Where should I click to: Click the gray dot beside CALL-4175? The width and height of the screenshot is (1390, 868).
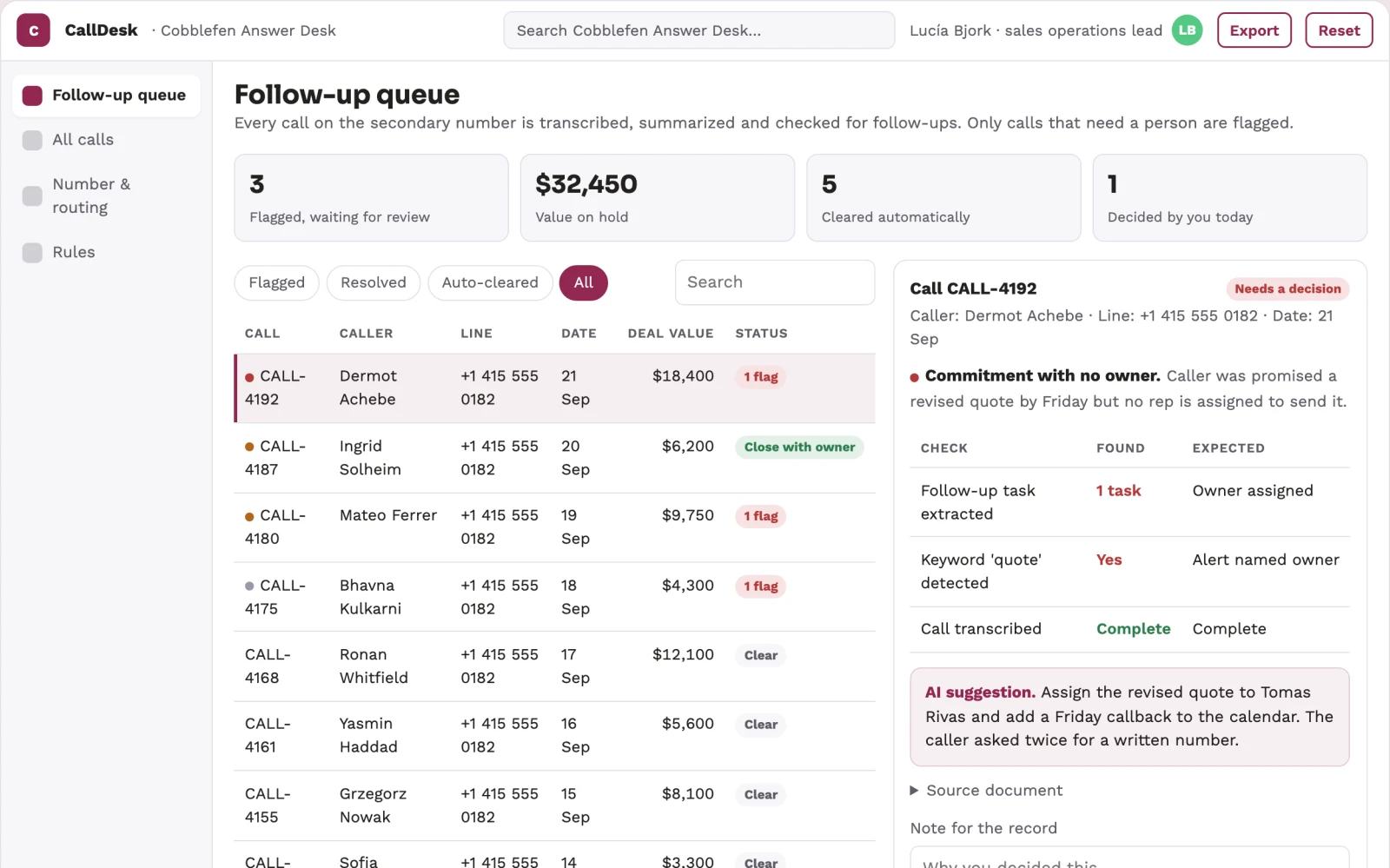pos(249,586)
